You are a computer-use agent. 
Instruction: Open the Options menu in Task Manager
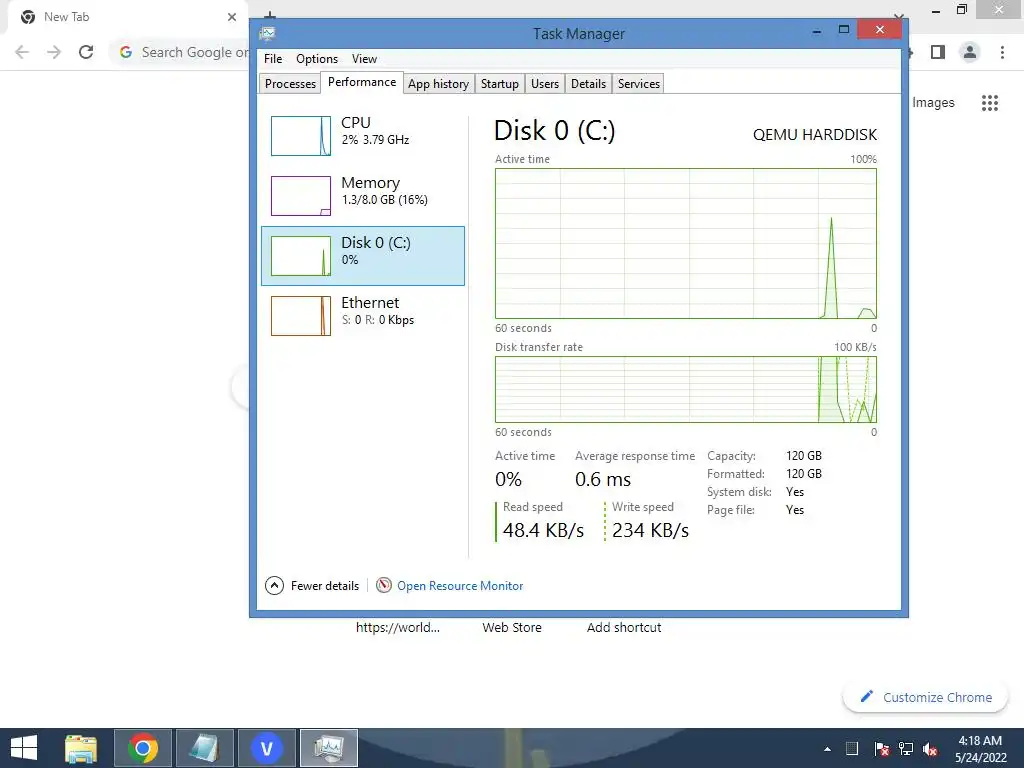(317, 59)
